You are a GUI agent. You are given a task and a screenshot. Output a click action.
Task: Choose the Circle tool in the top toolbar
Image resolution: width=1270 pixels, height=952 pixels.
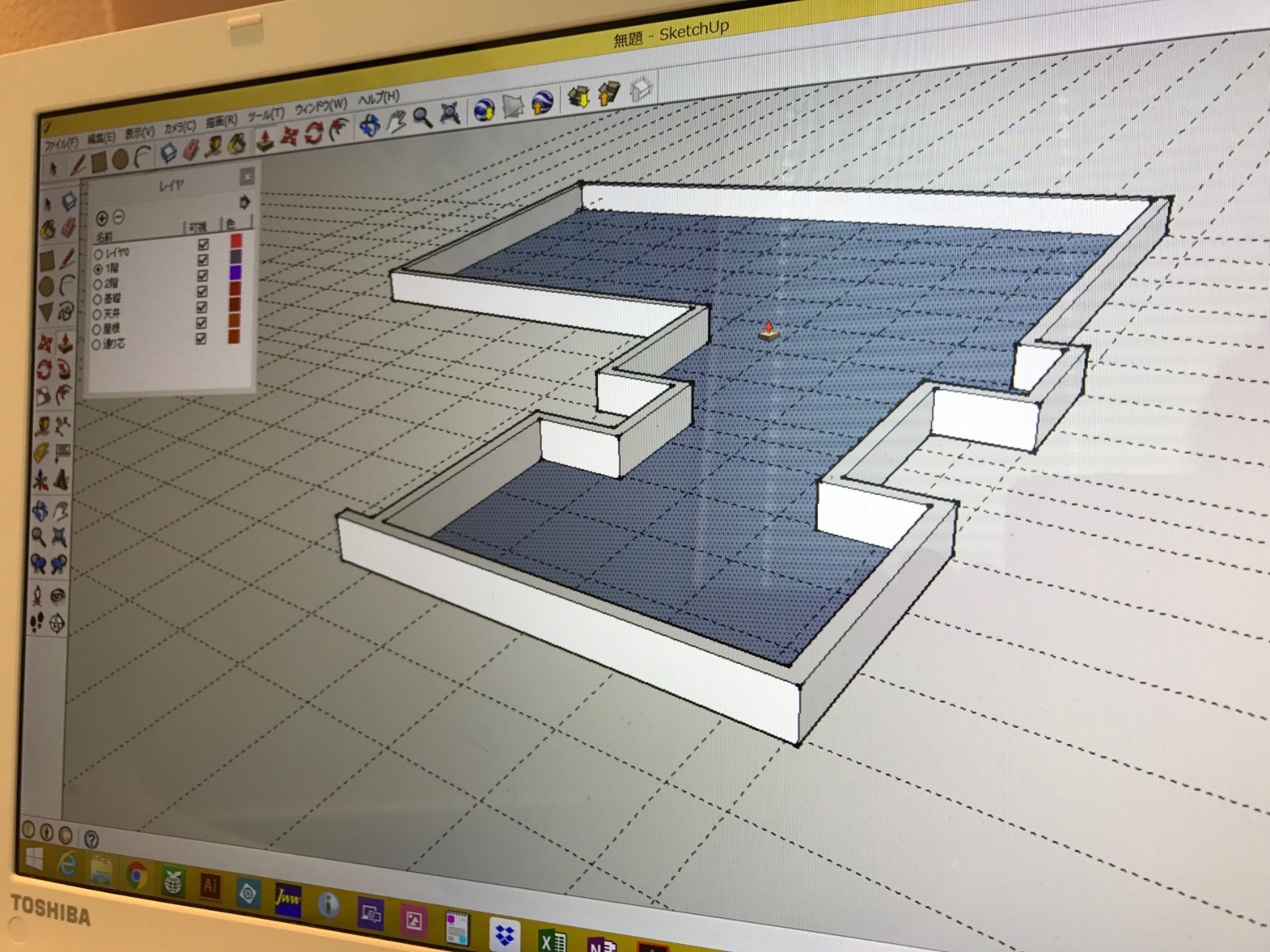120,159
